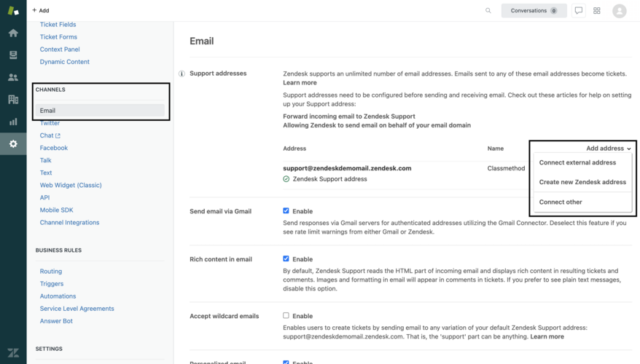Choose Create new Zendesk address

[x=582, y=182]
